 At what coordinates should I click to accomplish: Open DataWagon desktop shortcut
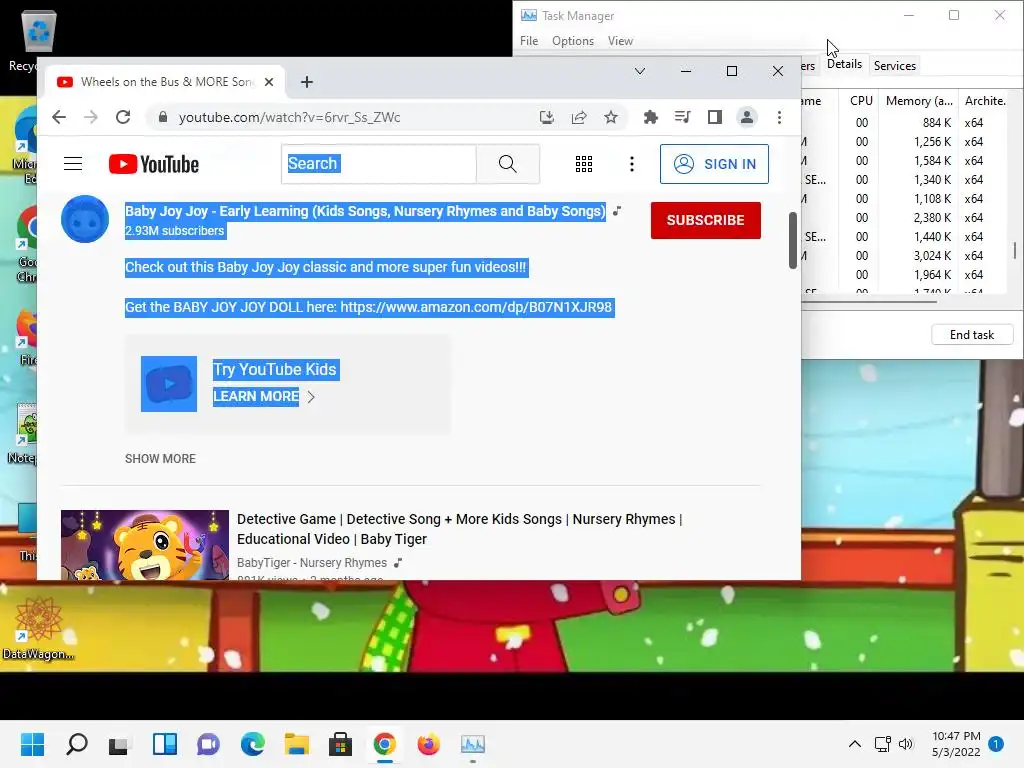38,628
